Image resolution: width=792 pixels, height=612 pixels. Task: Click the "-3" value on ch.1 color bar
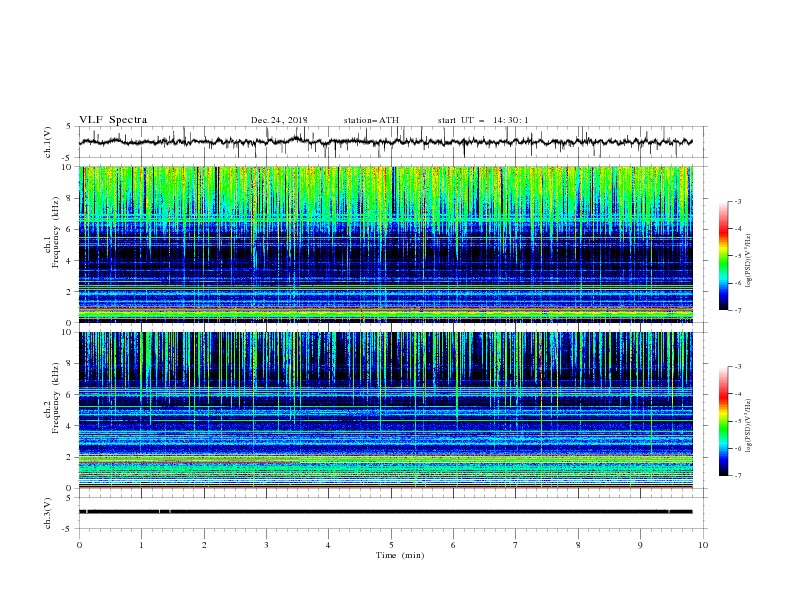click(x=738, y=201)
